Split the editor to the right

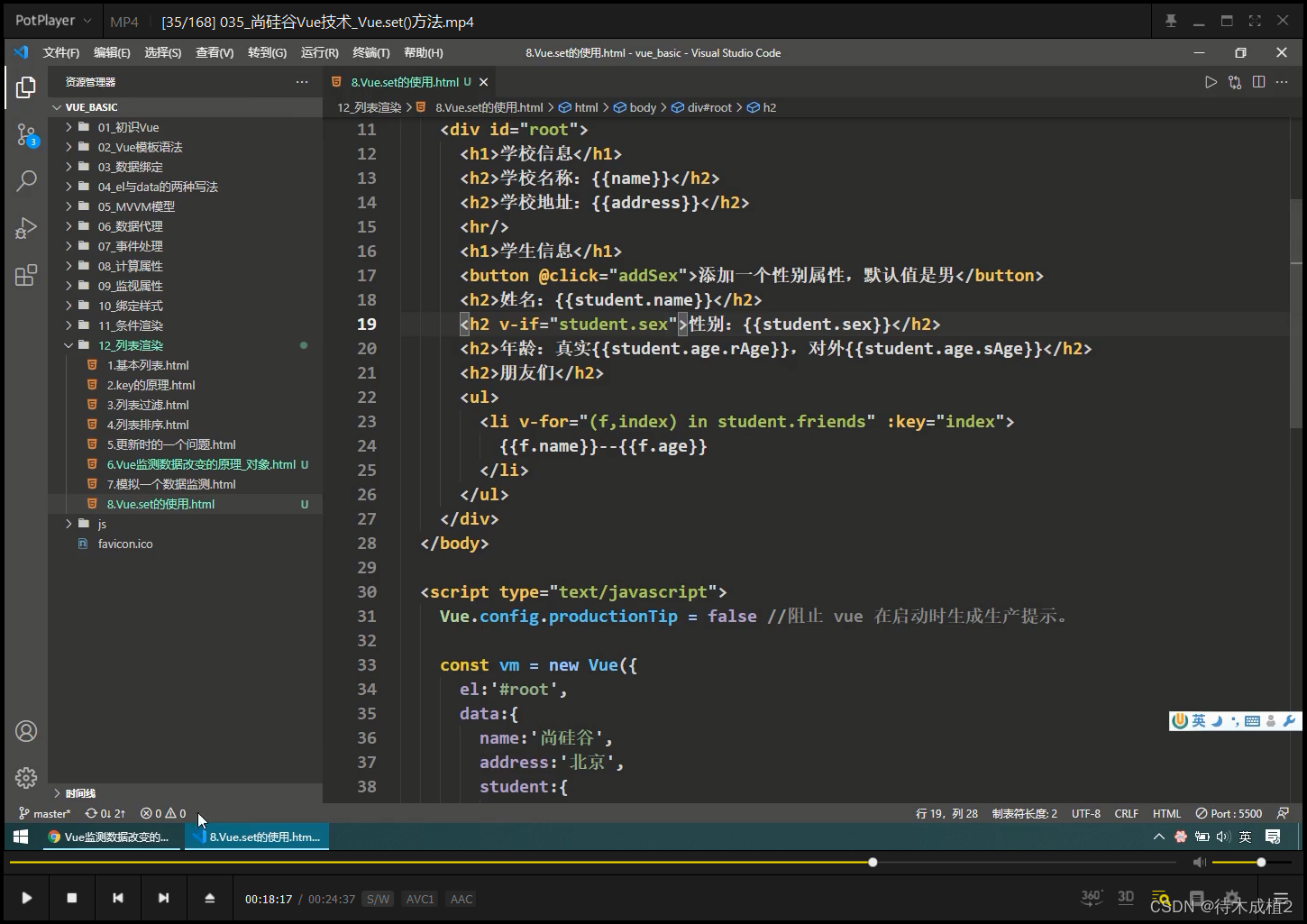[1258, 82]
